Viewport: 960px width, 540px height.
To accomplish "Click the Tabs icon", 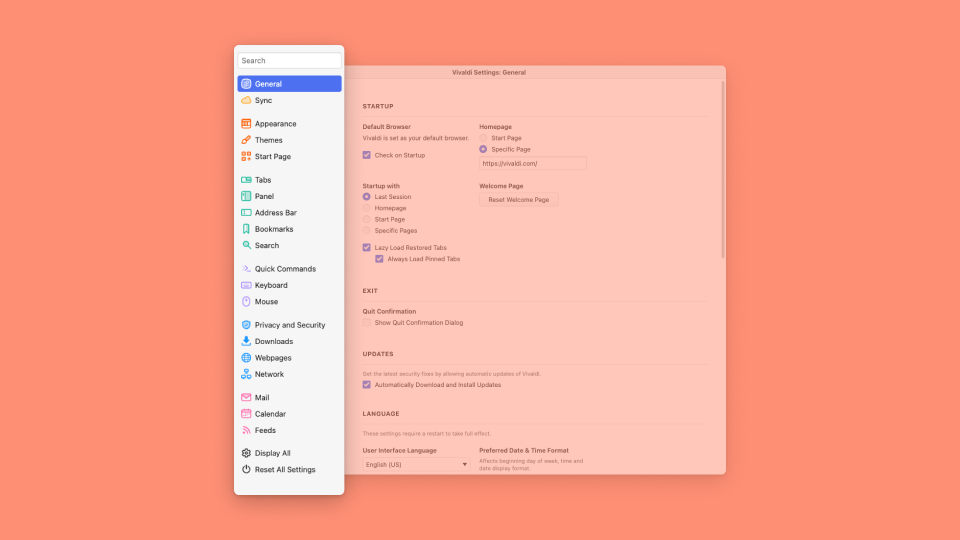I will pos(246,180).
